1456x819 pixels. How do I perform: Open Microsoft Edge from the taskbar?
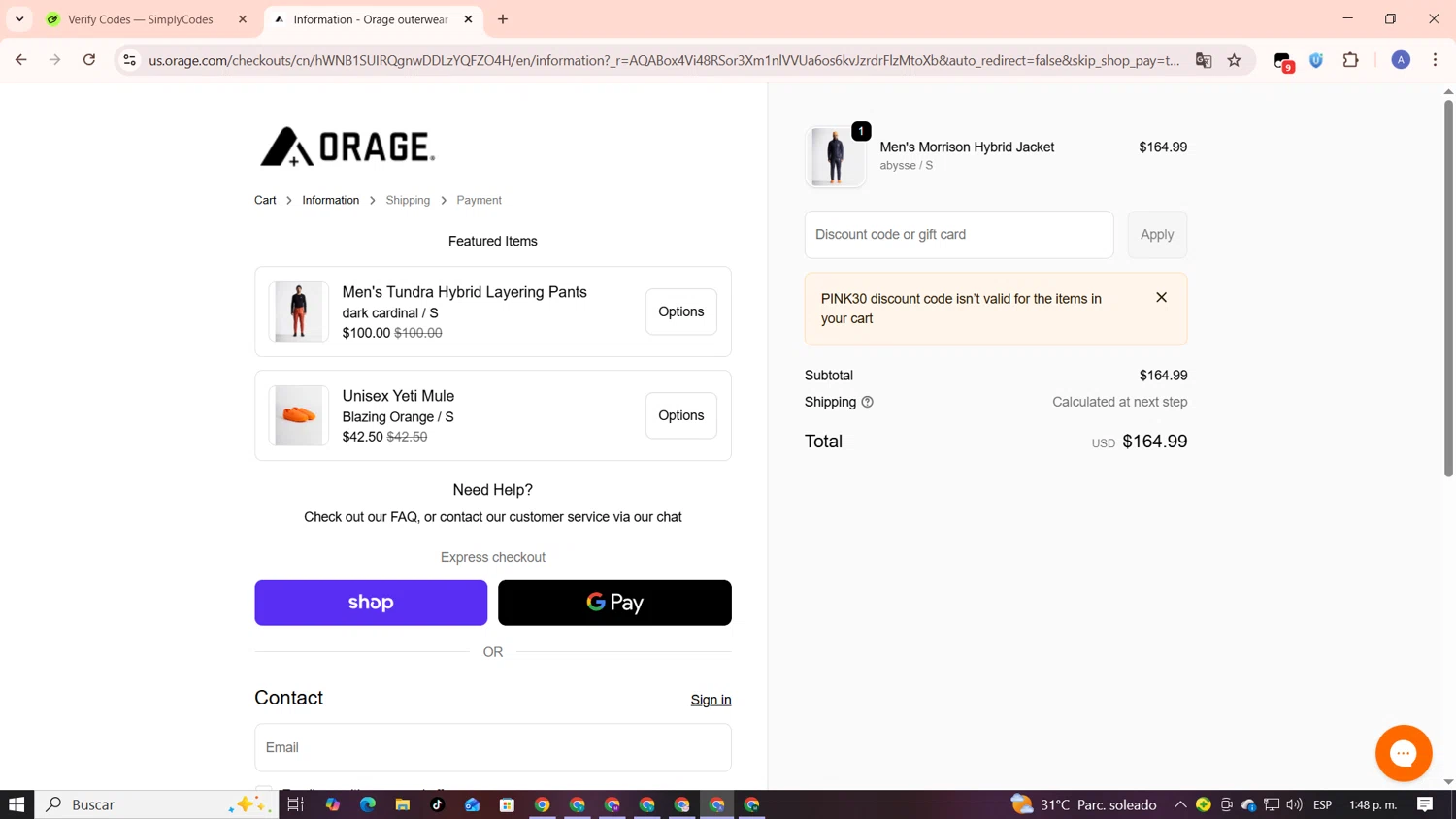tap(368, 804)
